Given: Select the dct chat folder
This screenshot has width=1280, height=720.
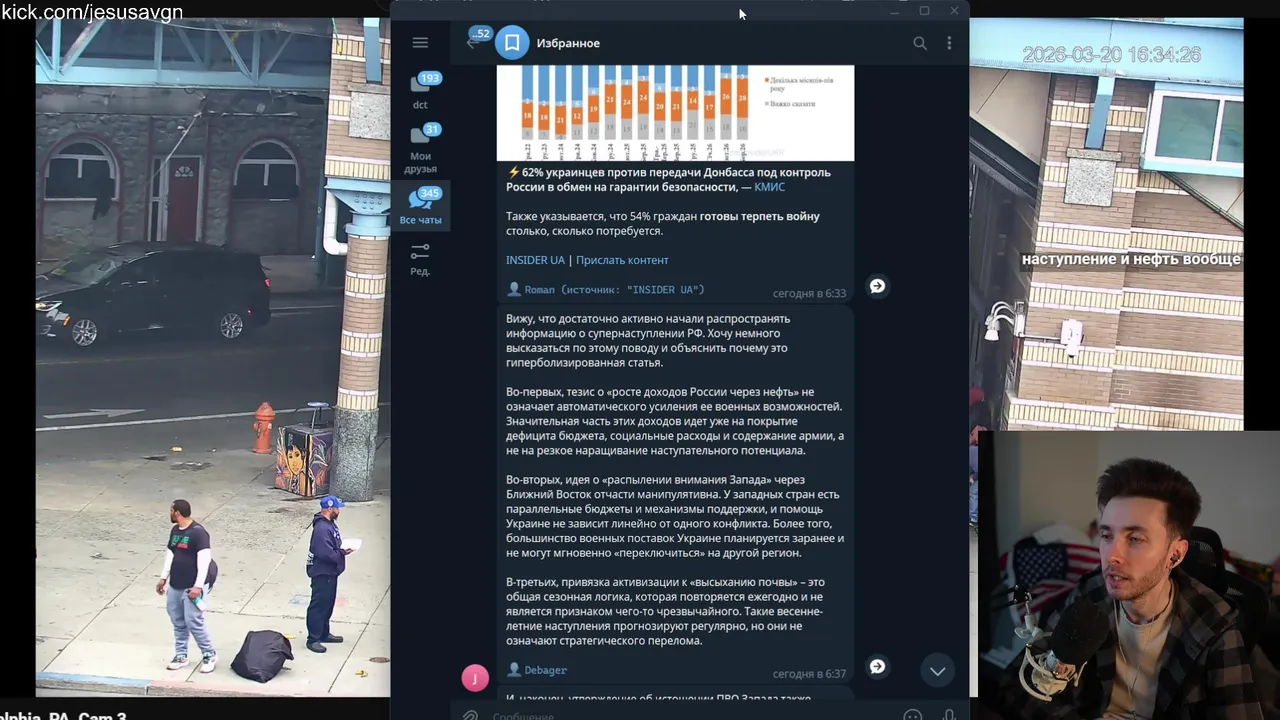Looking at the screenshot, I should coord(420,91).
